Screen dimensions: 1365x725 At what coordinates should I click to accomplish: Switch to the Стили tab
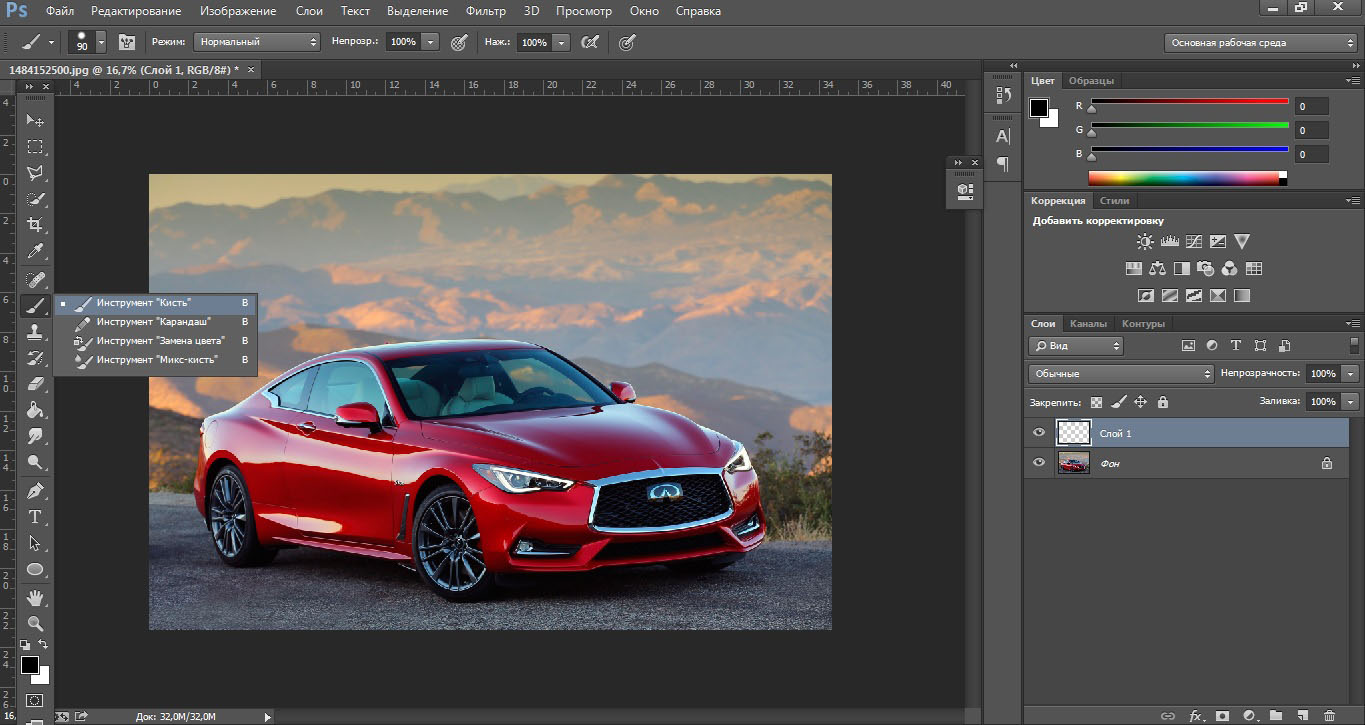[x=1114, y=201]
